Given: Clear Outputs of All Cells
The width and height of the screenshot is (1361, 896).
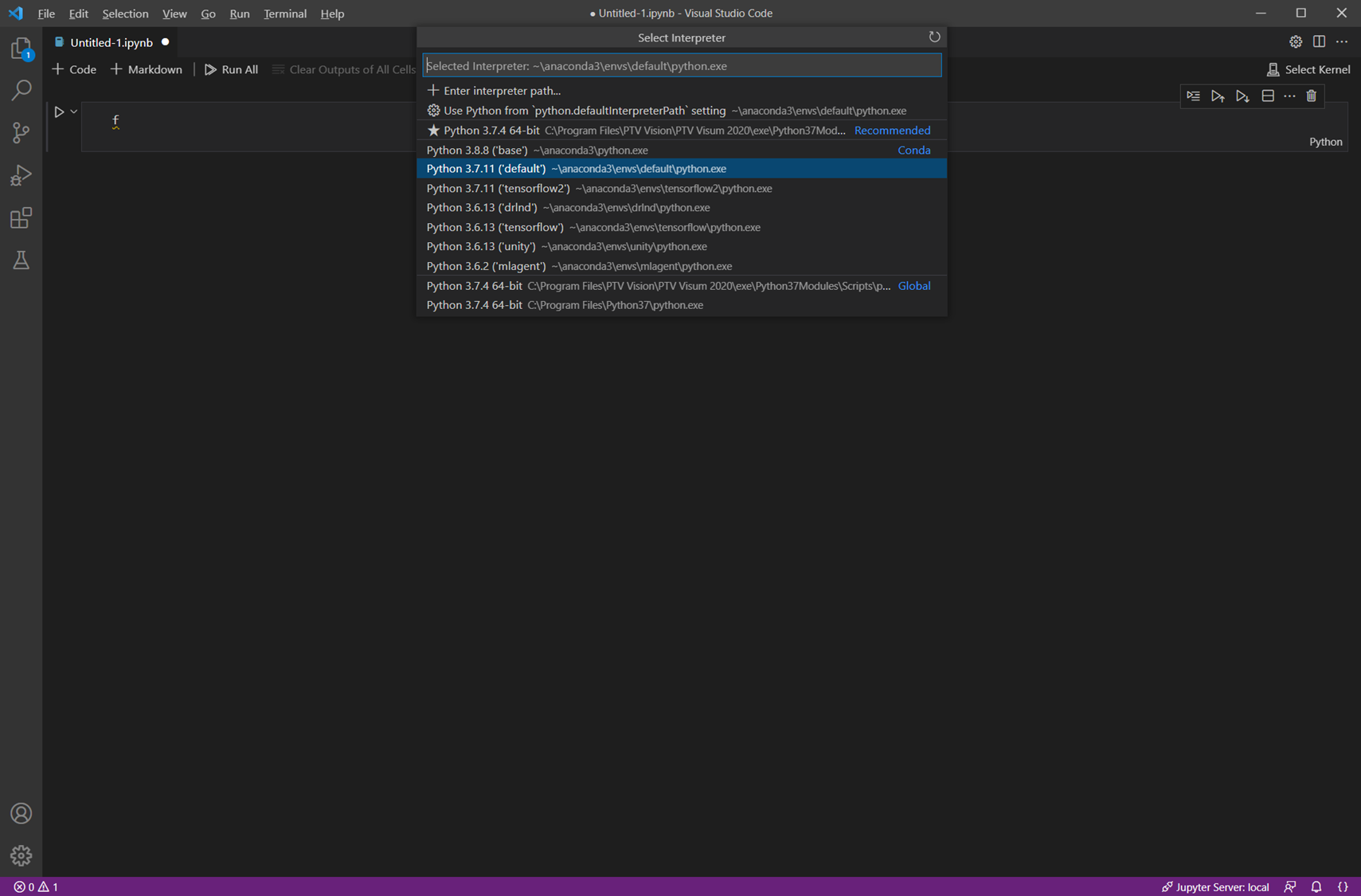Looking at the screenshot, I should click(x=344, y=69).
